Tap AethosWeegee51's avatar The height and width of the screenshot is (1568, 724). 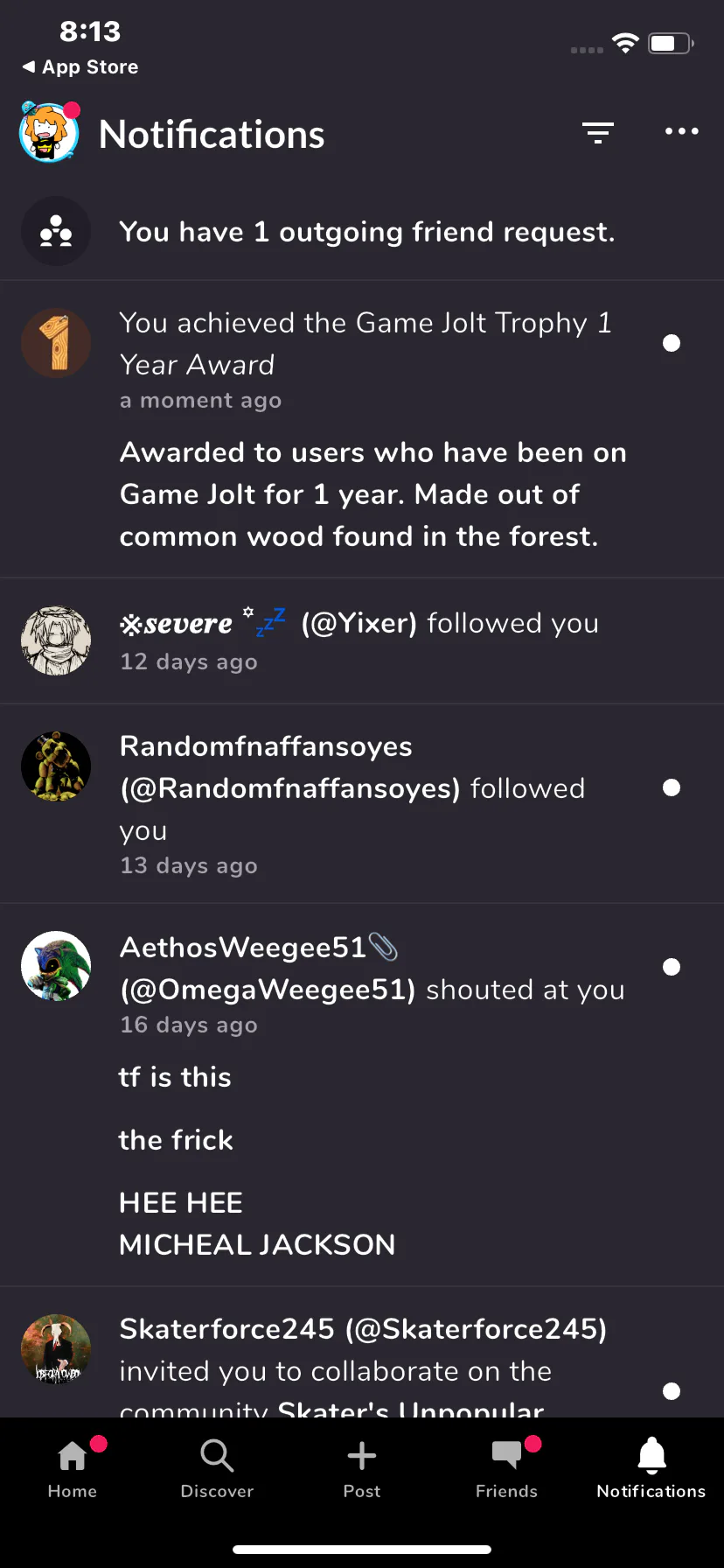click(x=56, y=966)
